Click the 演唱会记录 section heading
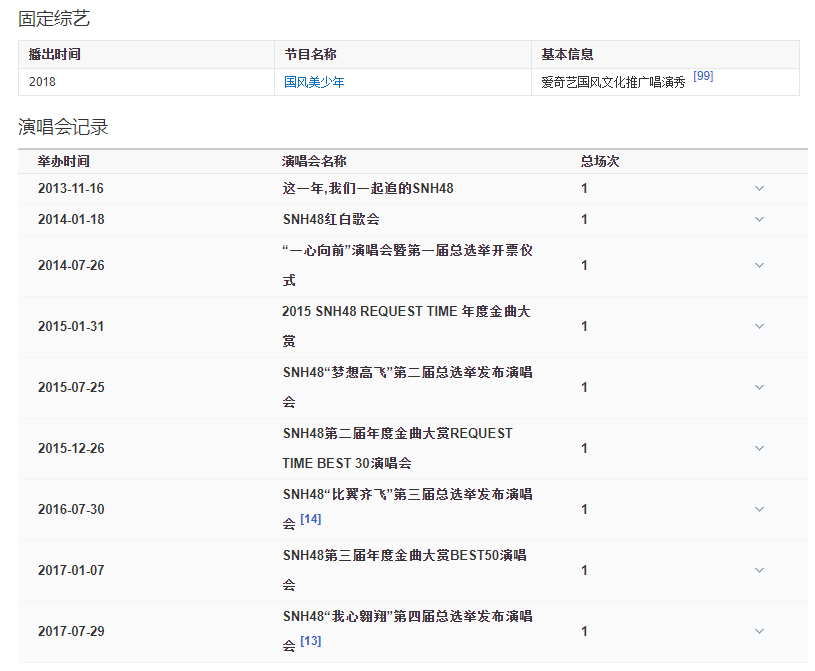Viewport: 815px width, 671px height. 63,127
